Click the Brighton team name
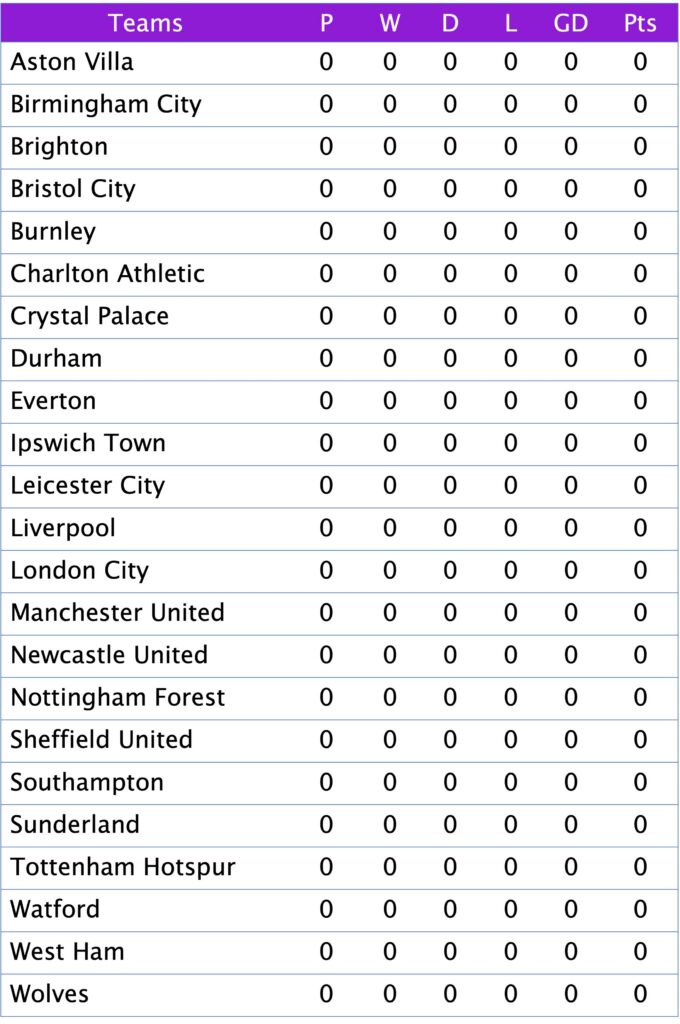The width and height of the screenshot is (680, 1024). pyautogui.click(x=59, y=147)
